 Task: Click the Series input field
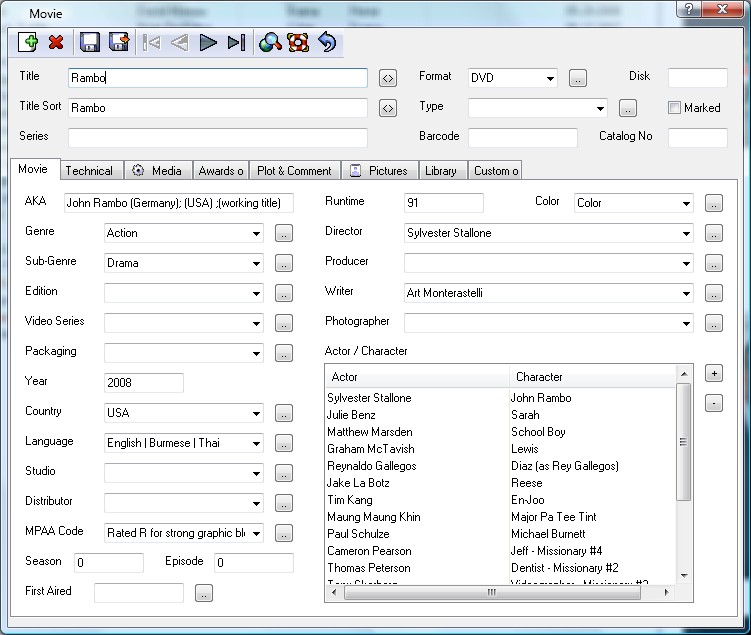click(x=218, y=138)
